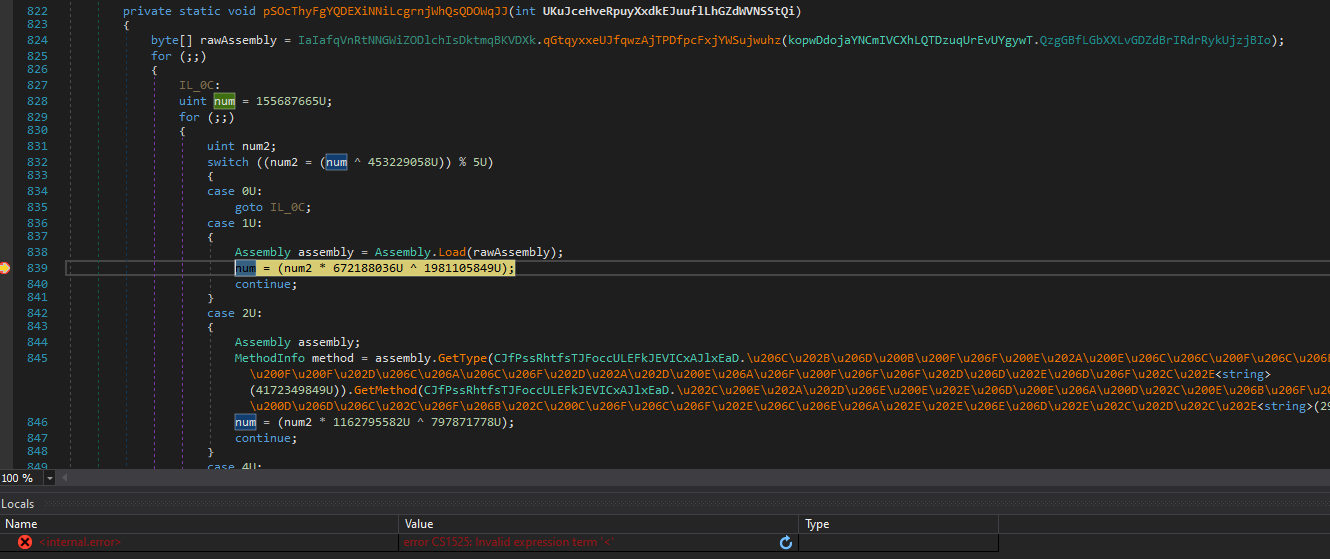
Task: Open the 100 % zoom level dropdown
Action: 50,478
